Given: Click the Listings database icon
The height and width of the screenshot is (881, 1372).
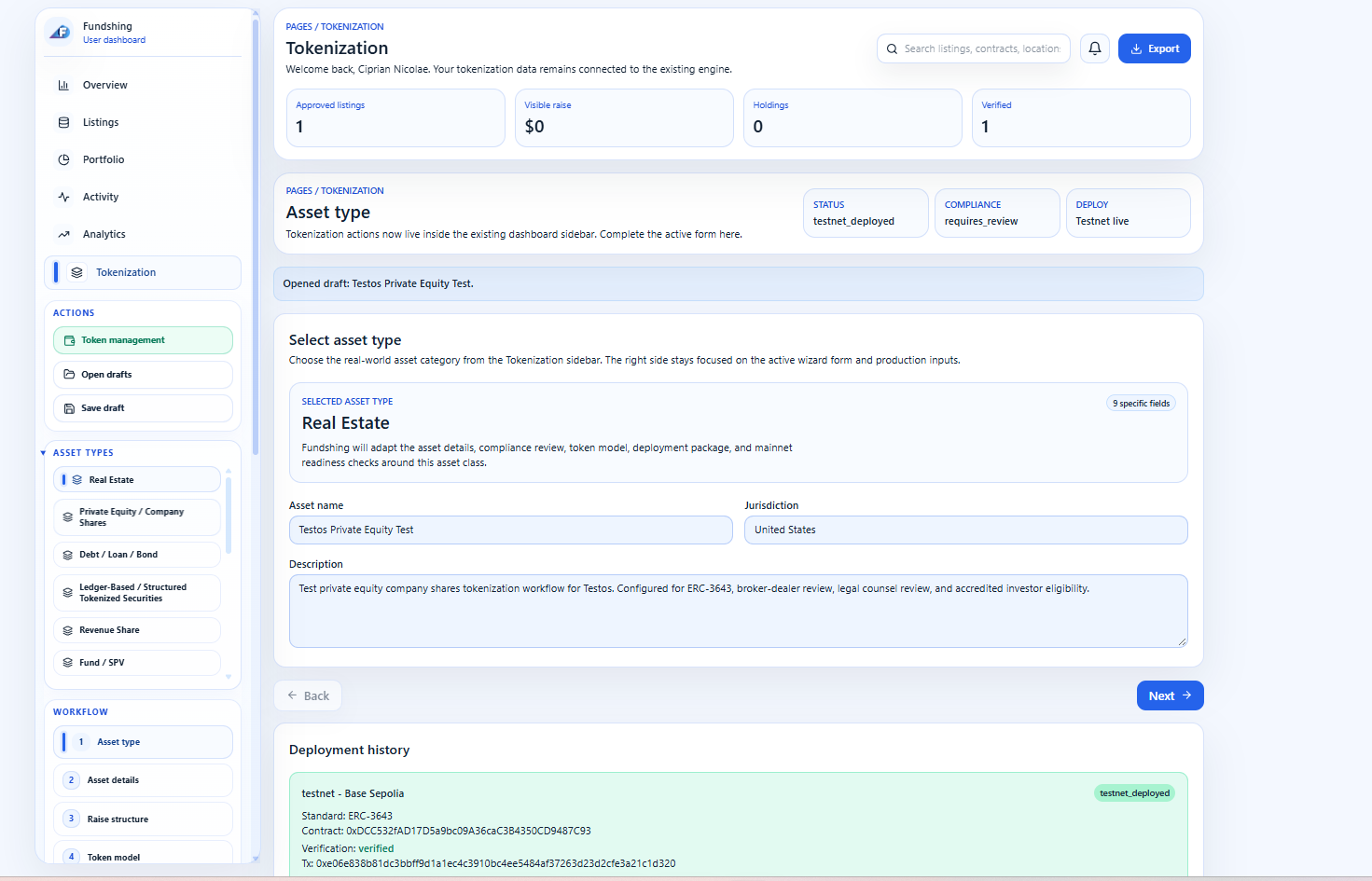Looking at the screenshot, I should 63,122.
